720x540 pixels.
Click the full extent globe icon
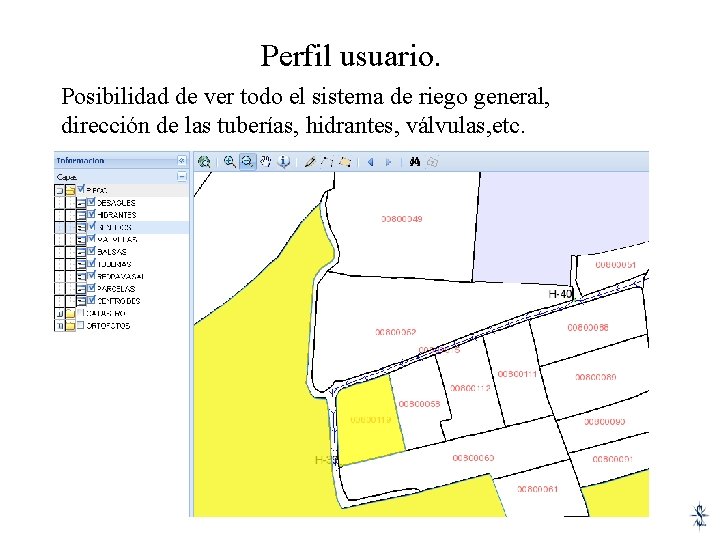204,162
